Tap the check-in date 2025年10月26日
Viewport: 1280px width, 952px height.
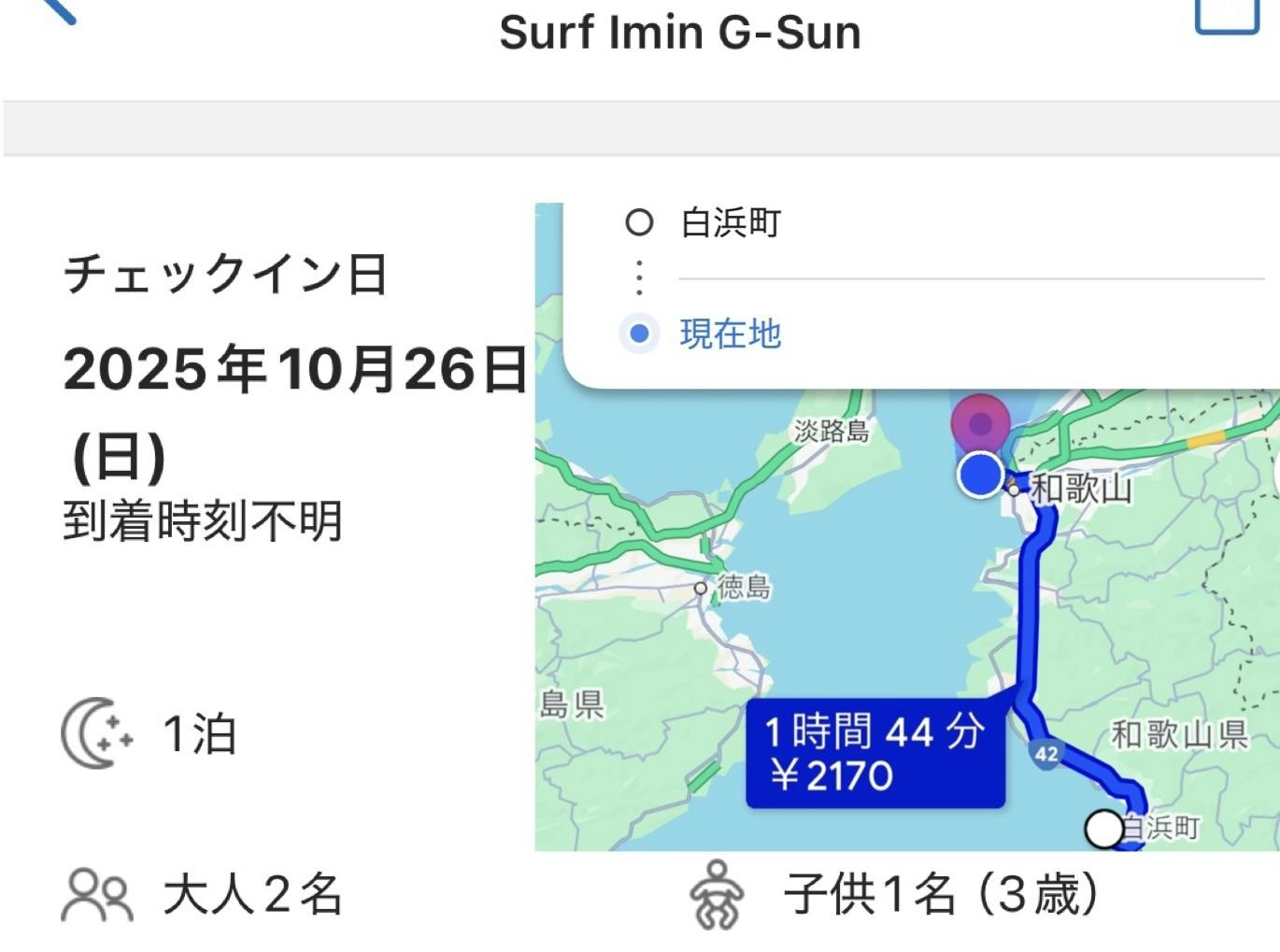(294, 369)
